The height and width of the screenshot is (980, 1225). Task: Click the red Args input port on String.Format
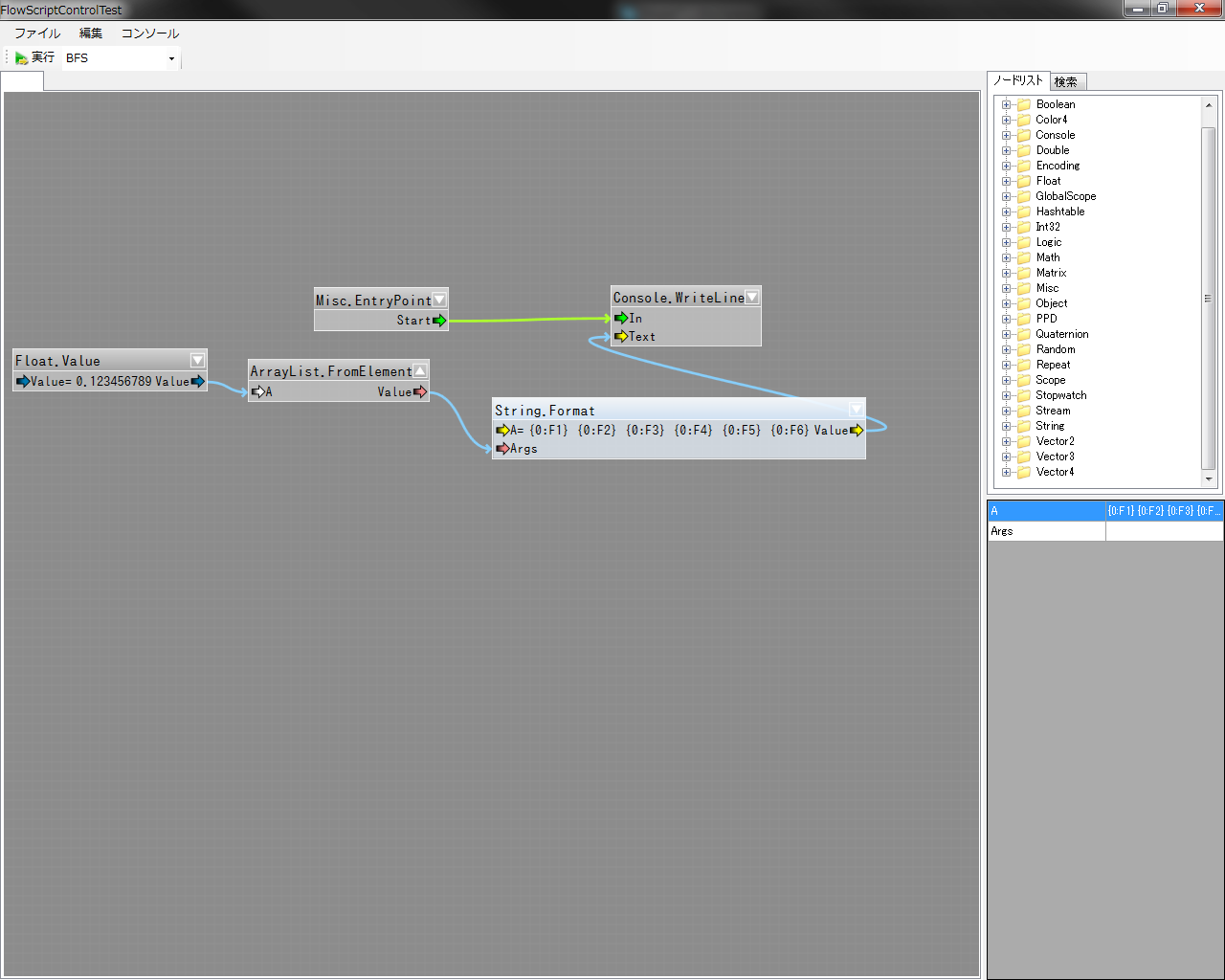pyautogui.click(x=502, y=449)
